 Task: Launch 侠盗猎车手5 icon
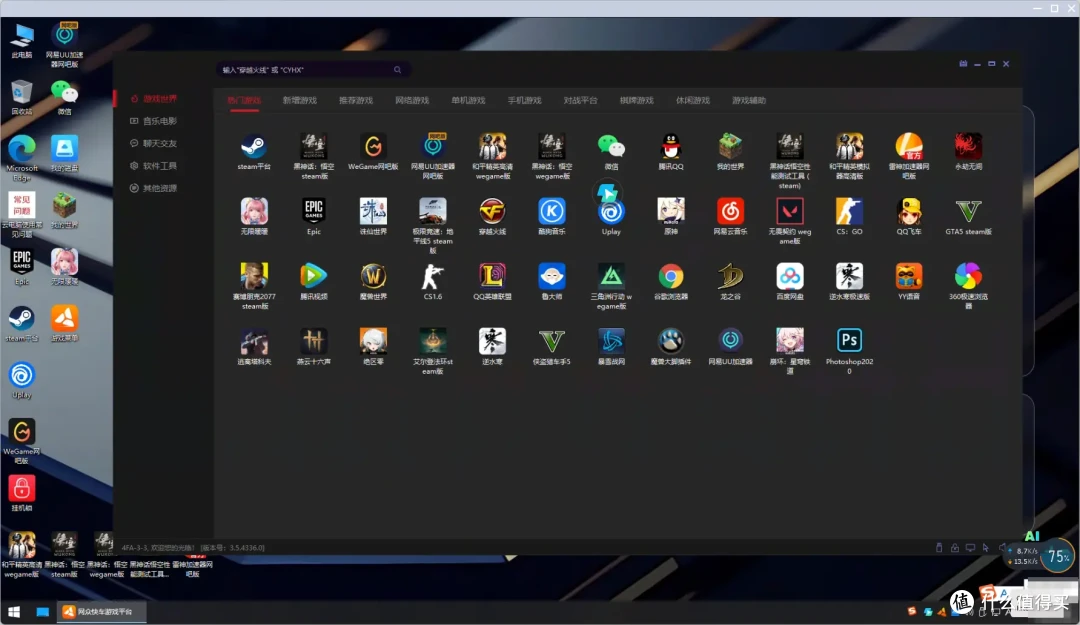pyautogui.click(x=552, y=341)
